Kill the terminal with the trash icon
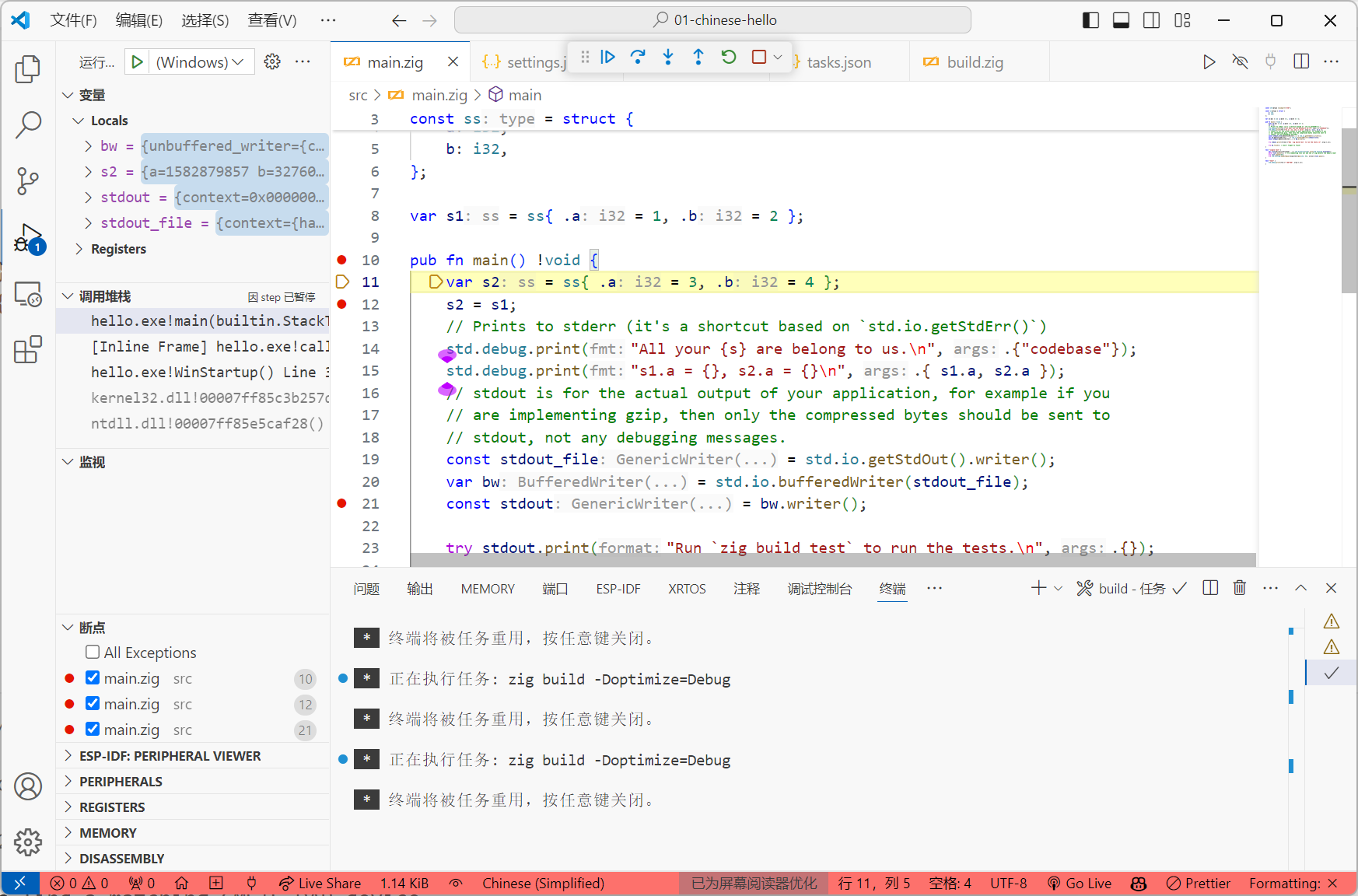Image resolution: width=1358 pixels, height=896 pixels. tap(1240, 588)
